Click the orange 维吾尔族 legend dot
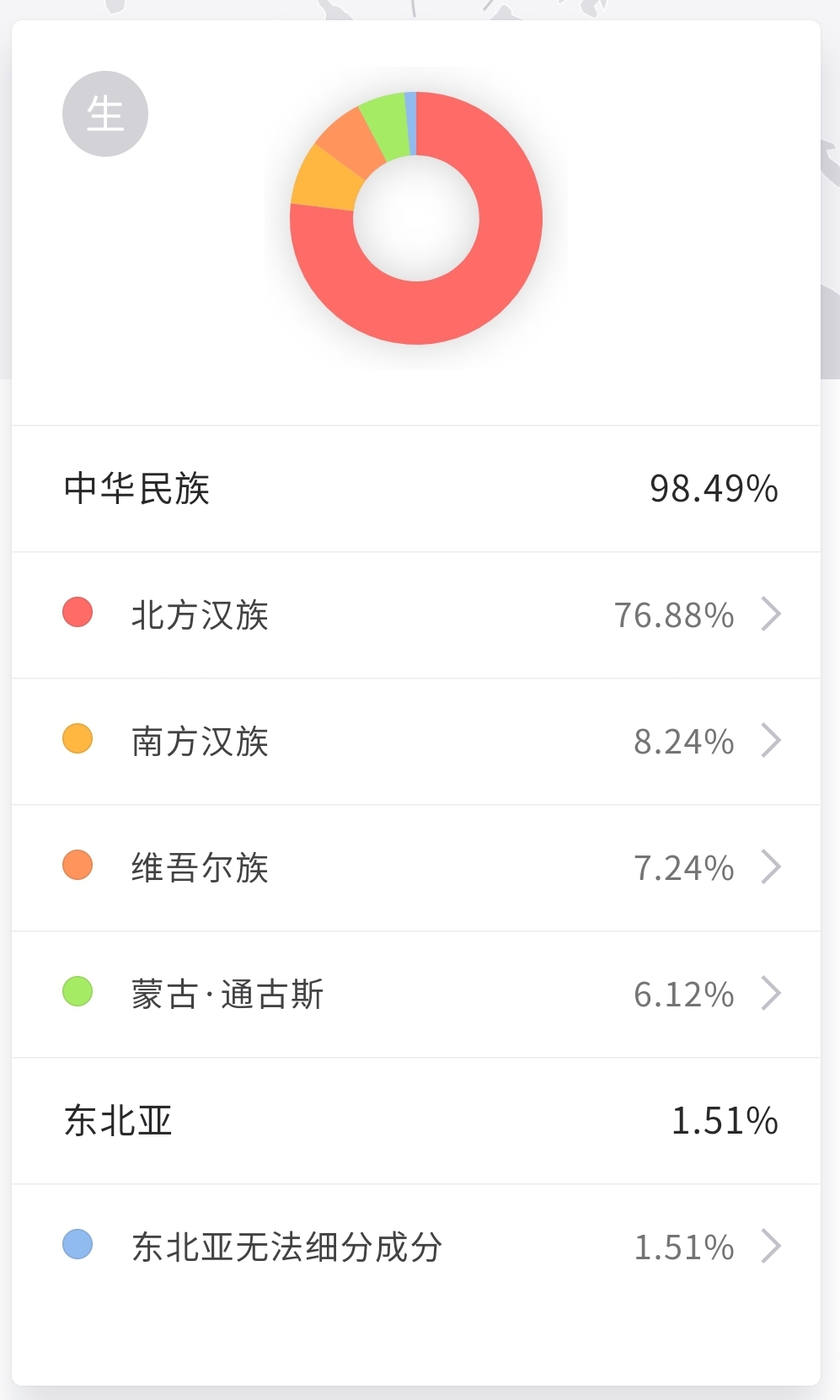The image size is (840, 1400). (78, 866)
